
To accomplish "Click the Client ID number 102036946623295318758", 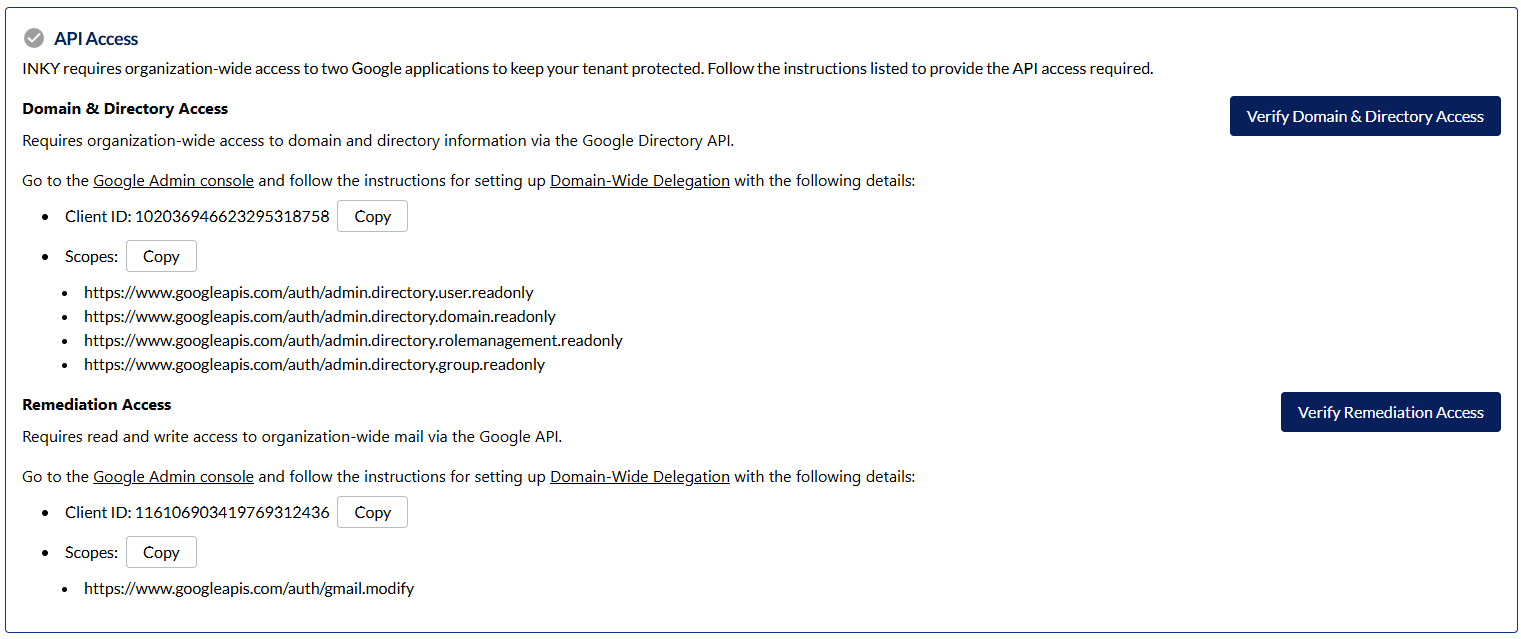I will 232,217.
